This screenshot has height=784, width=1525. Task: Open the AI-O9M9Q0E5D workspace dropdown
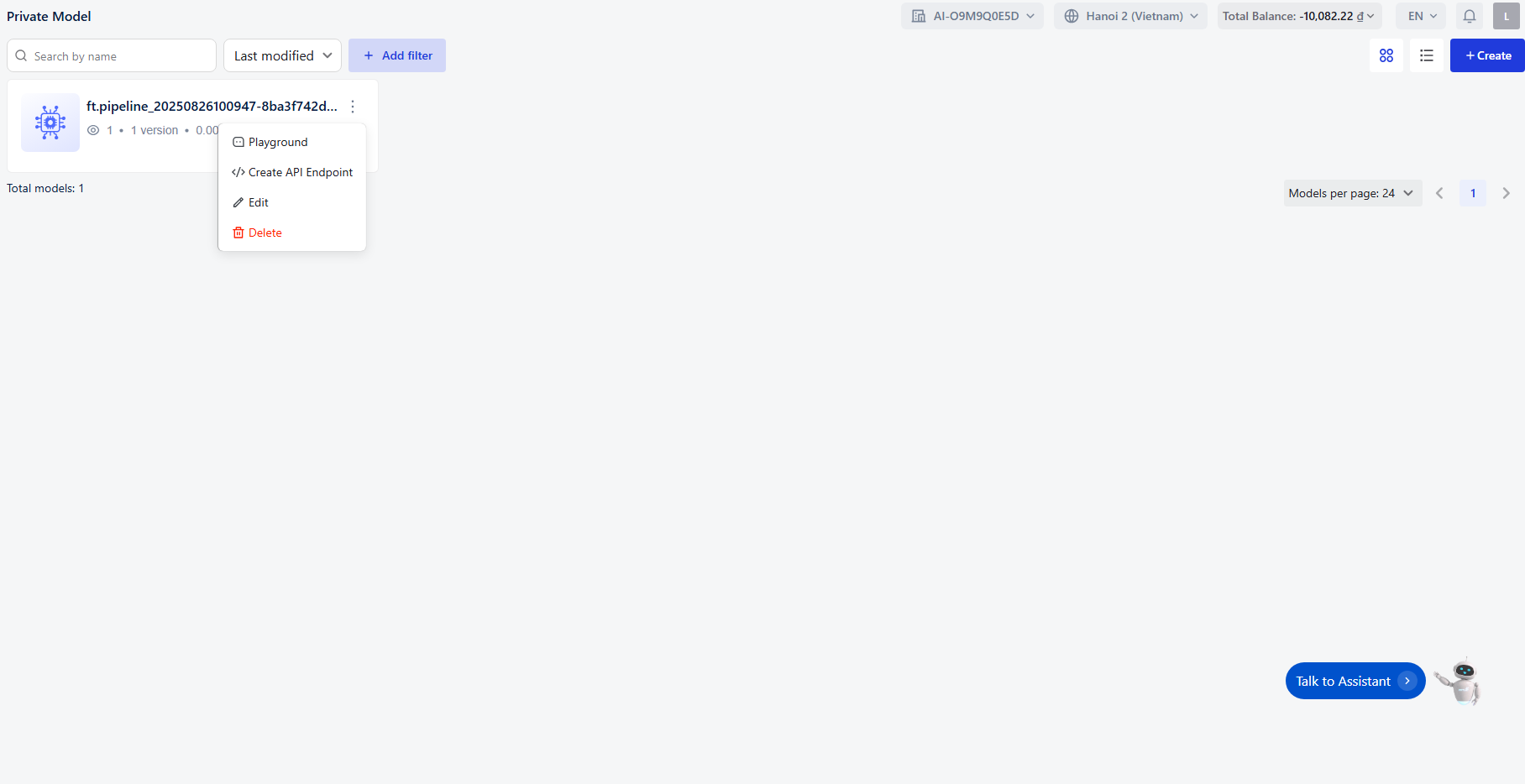tap(972, 16)
